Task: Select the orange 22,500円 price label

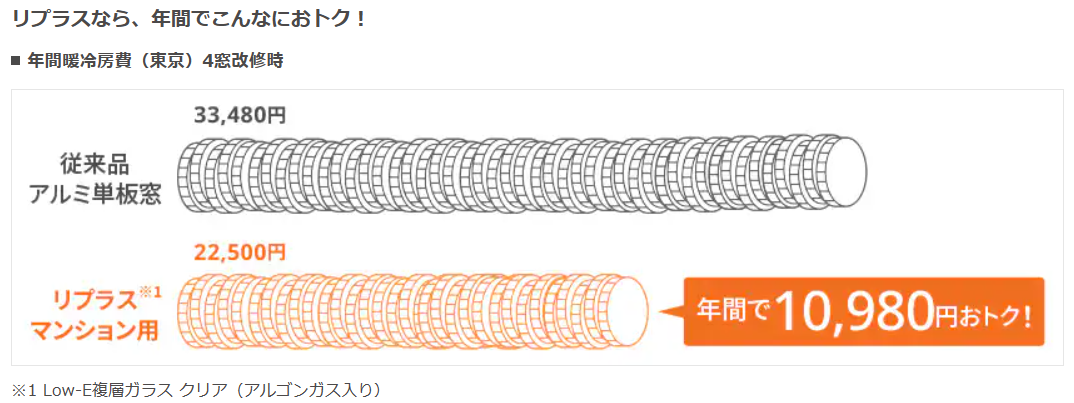Action: (238, 252)
